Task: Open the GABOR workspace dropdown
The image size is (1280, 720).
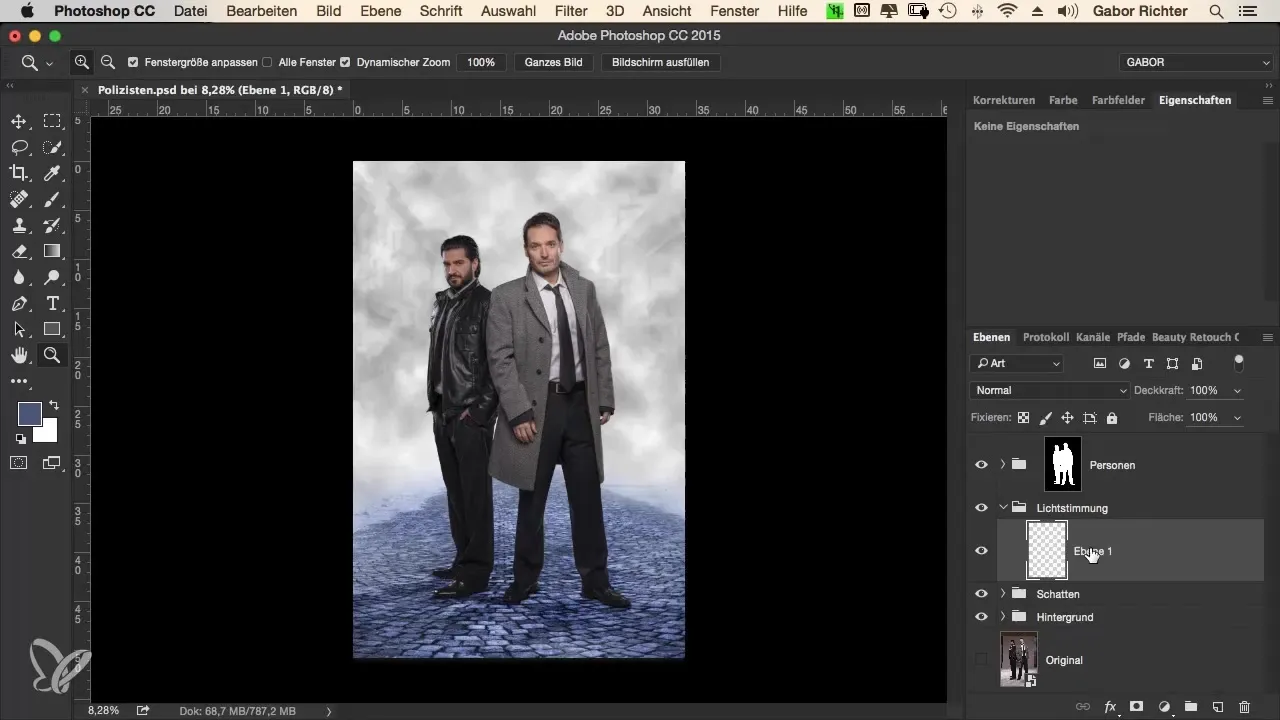Action: 1195,62
